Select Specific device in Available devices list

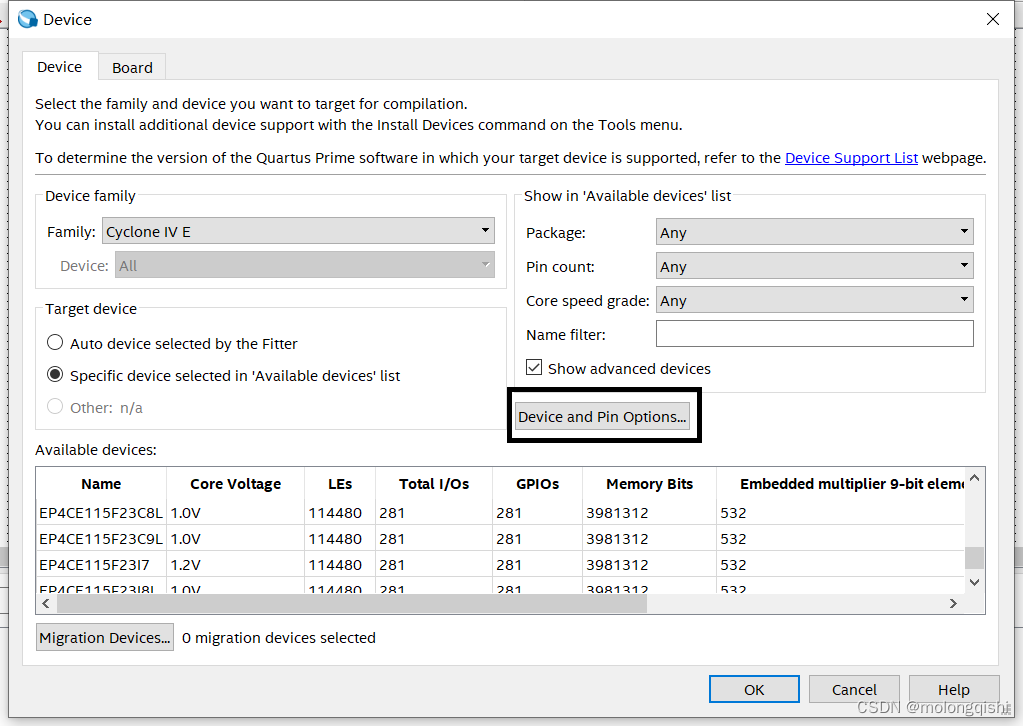coord(55,374)
